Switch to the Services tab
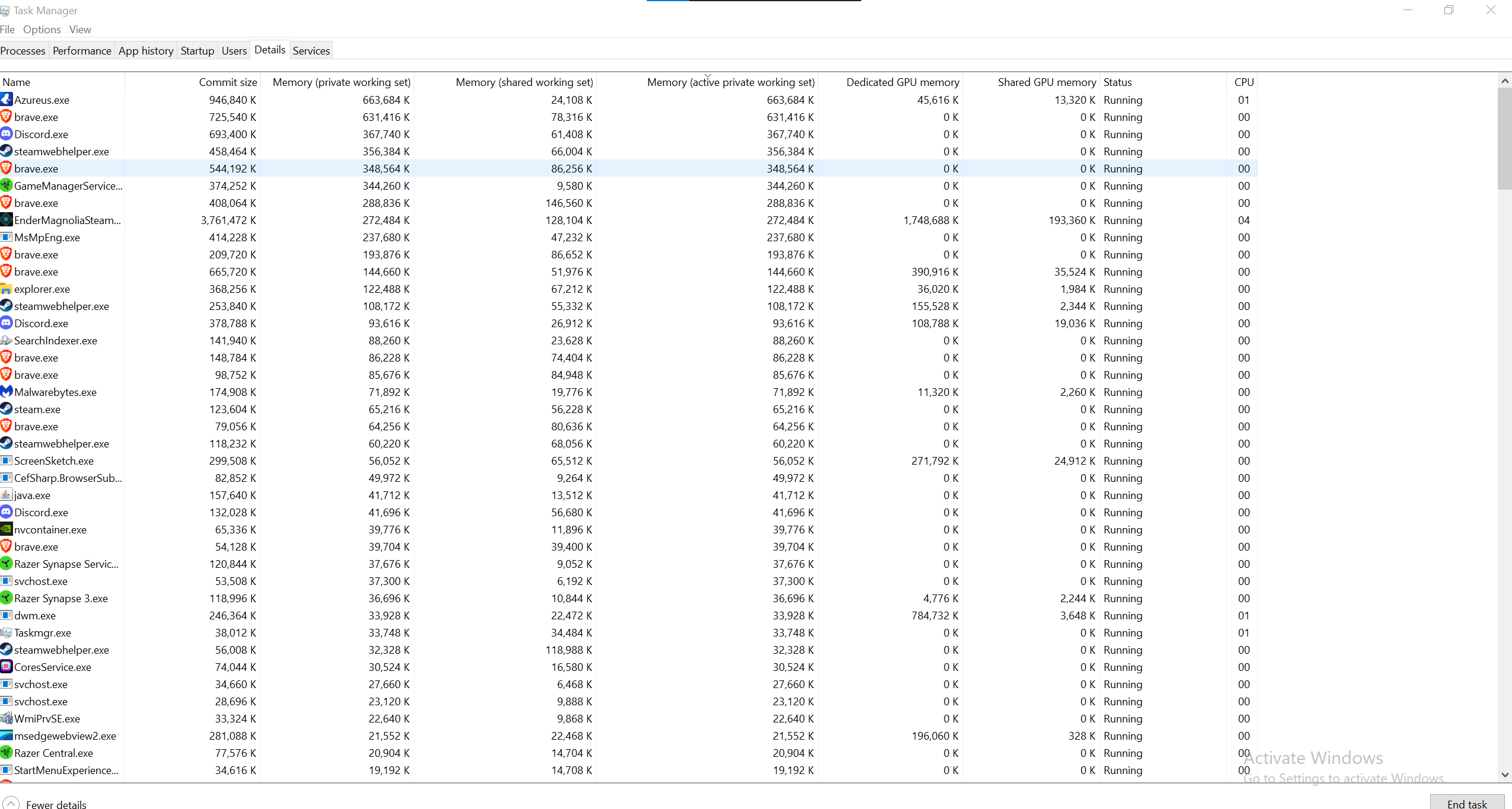The height and width of the screenshot is (809, 1512). (311, 50)
